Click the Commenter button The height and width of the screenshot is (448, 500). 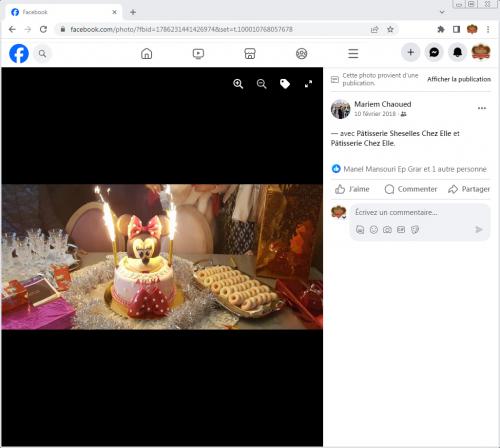[411, 189]
